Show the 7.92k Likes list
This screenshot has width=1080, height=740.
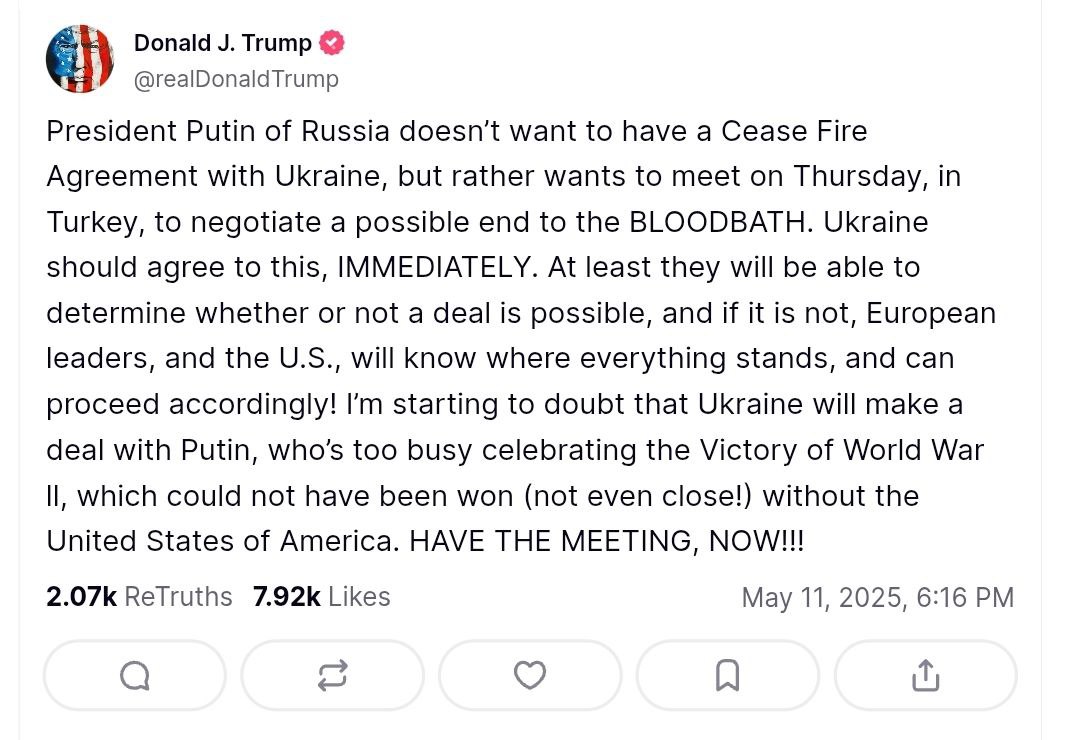321,597
